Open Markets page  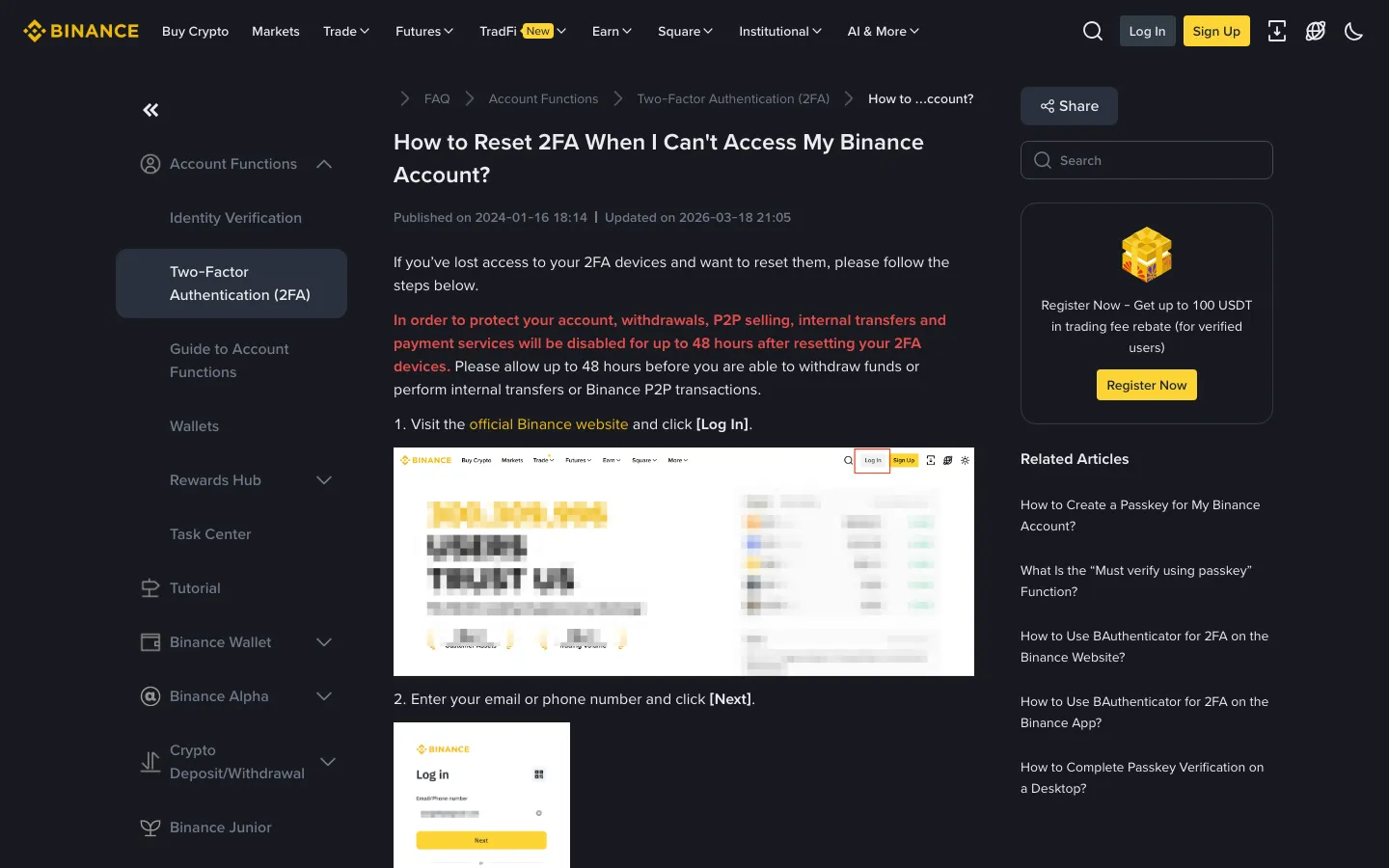(276, 31)
